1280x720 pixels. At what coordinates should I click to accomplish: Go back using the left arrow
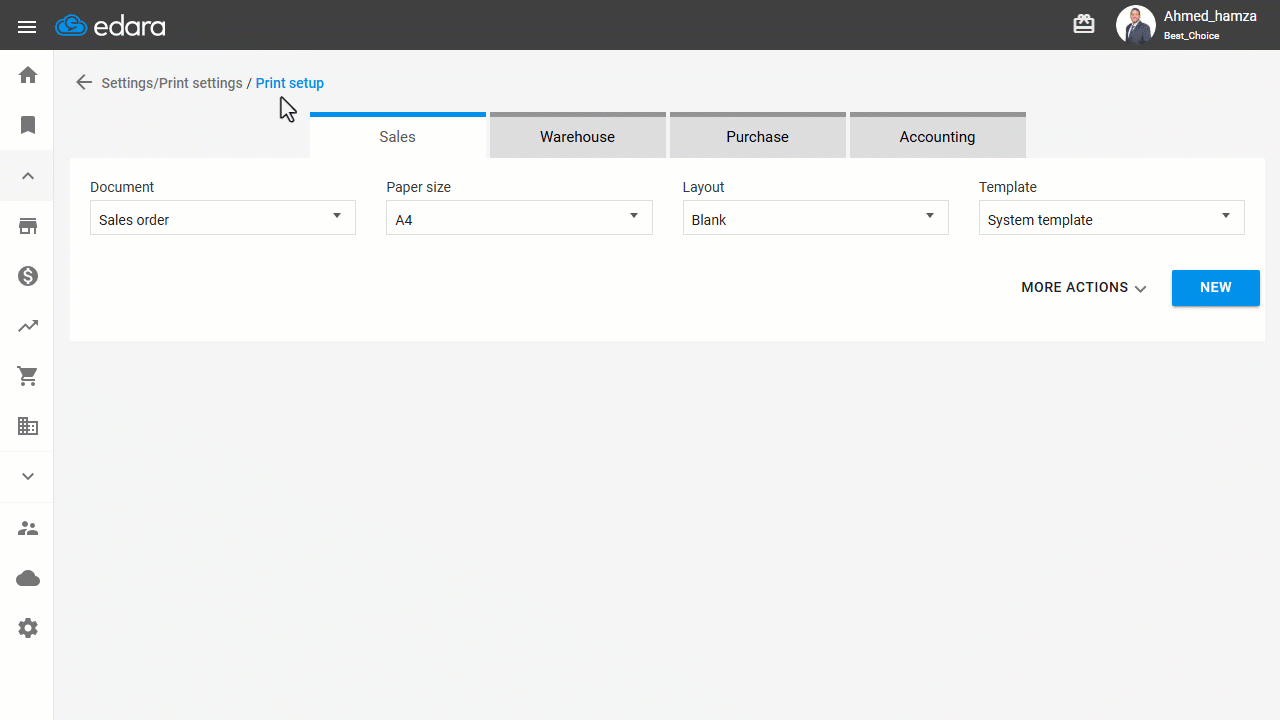pos(84,83)
